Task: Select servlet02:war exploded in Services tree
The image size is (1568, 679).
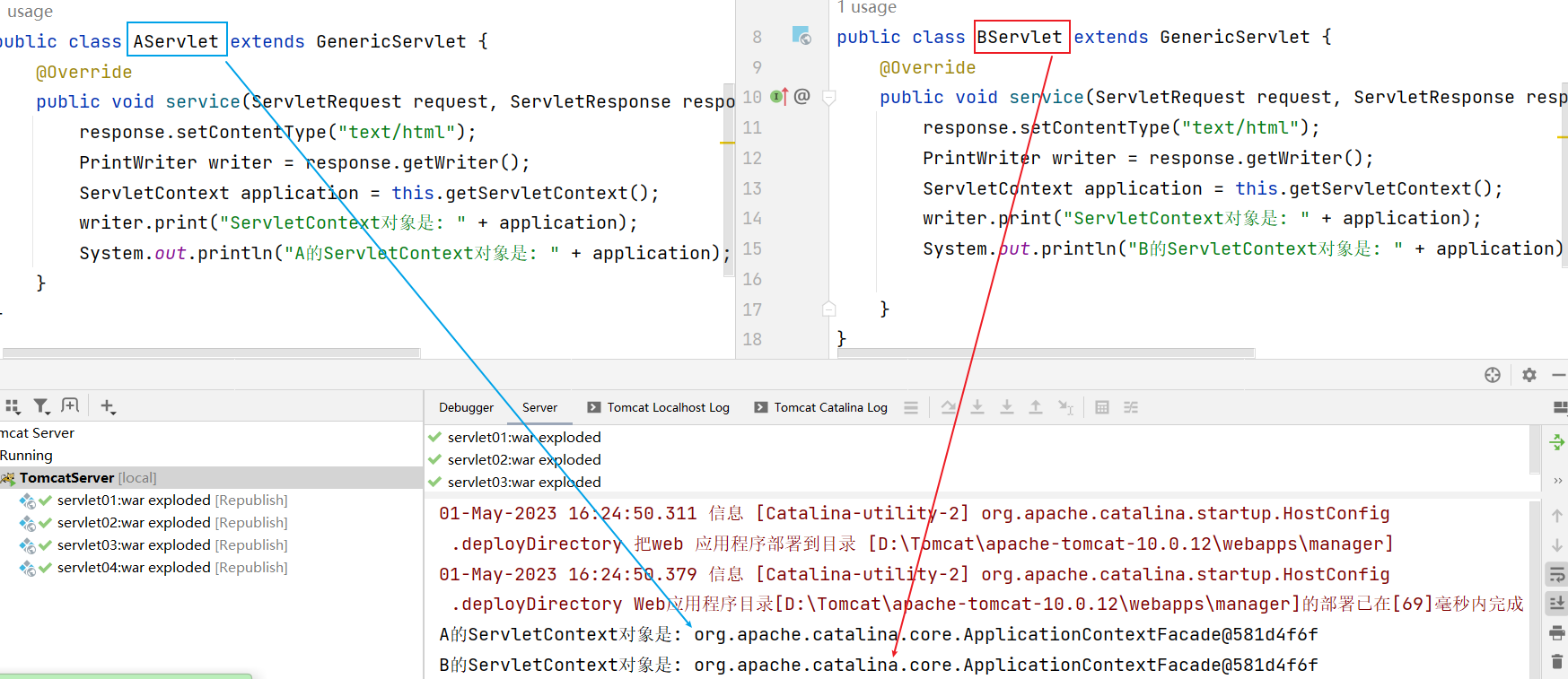Action: pyautogui.click(x=172, y=522)
